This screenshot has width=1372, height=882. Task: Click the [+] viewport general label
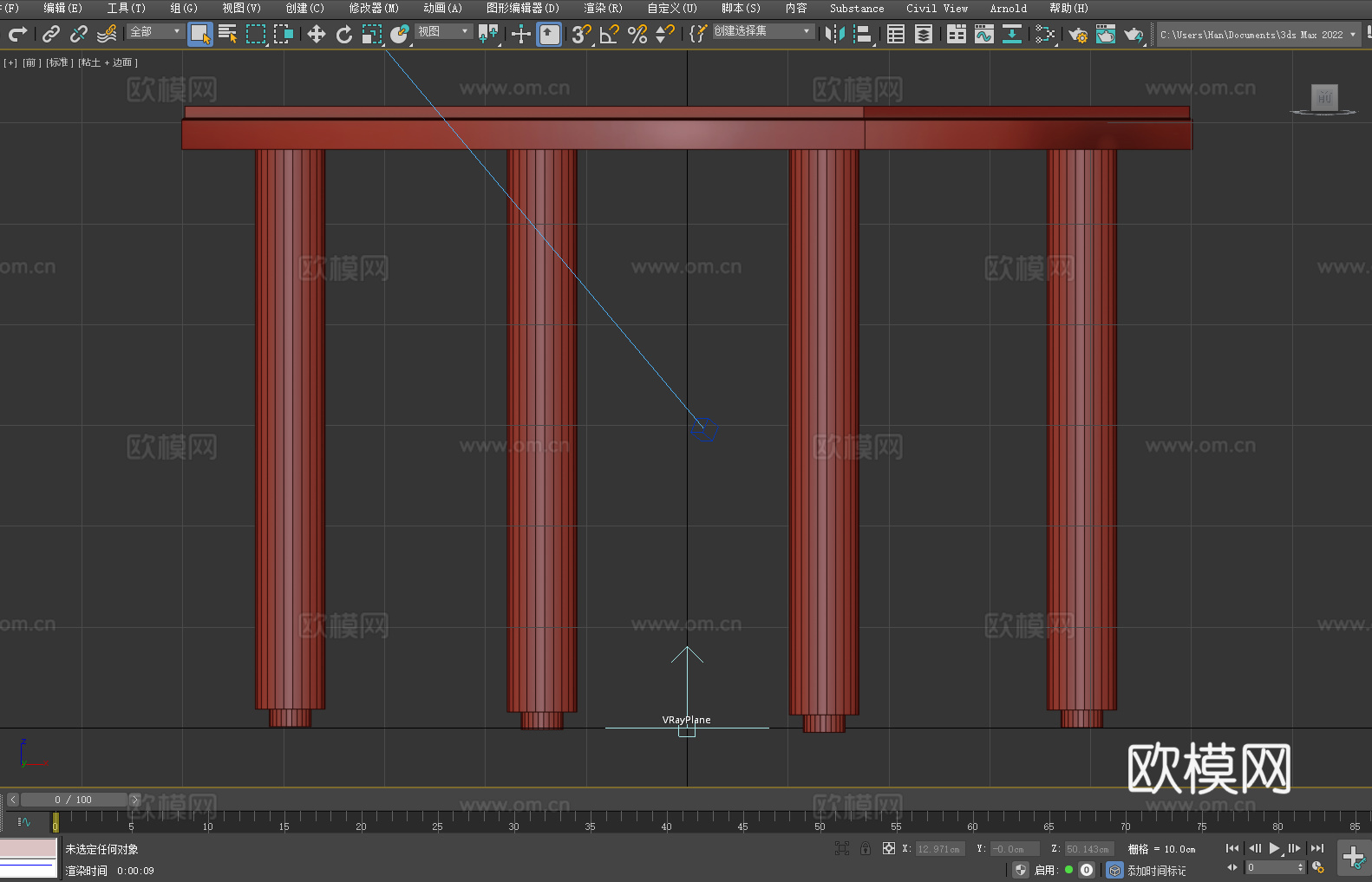10,62
